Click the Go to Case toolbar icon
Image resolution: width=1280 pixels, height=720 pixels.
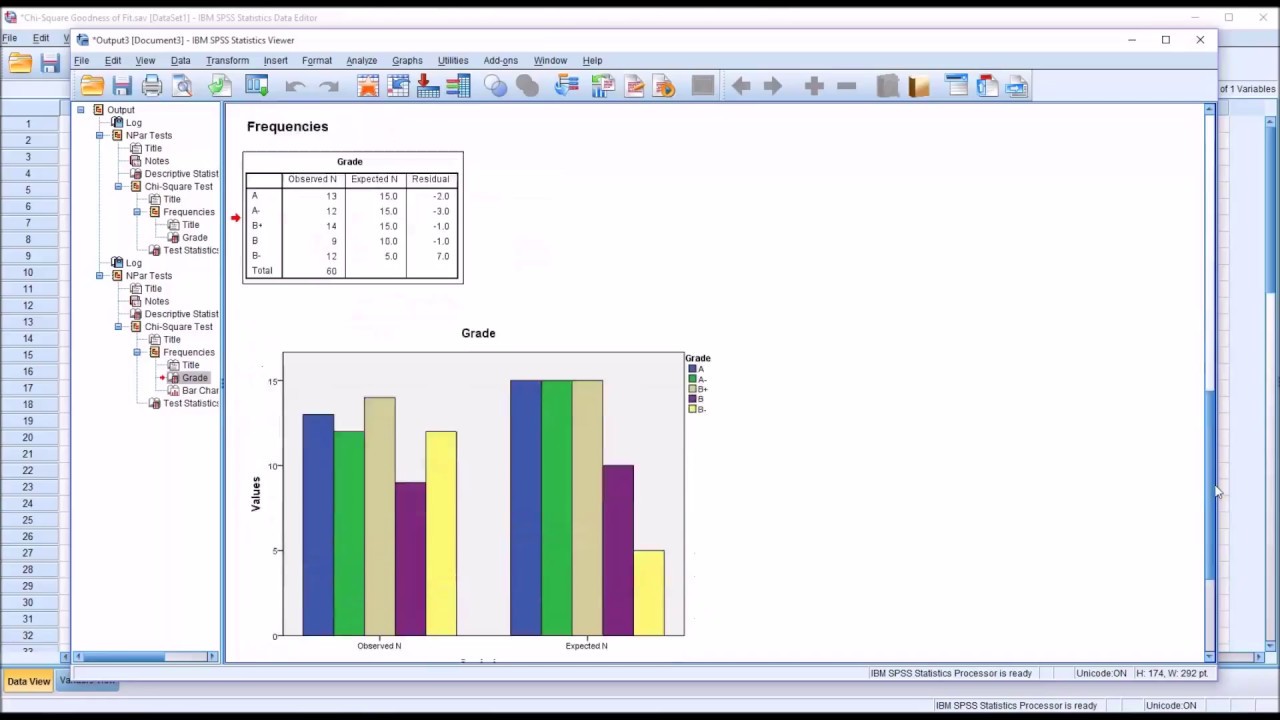point(398,86)
